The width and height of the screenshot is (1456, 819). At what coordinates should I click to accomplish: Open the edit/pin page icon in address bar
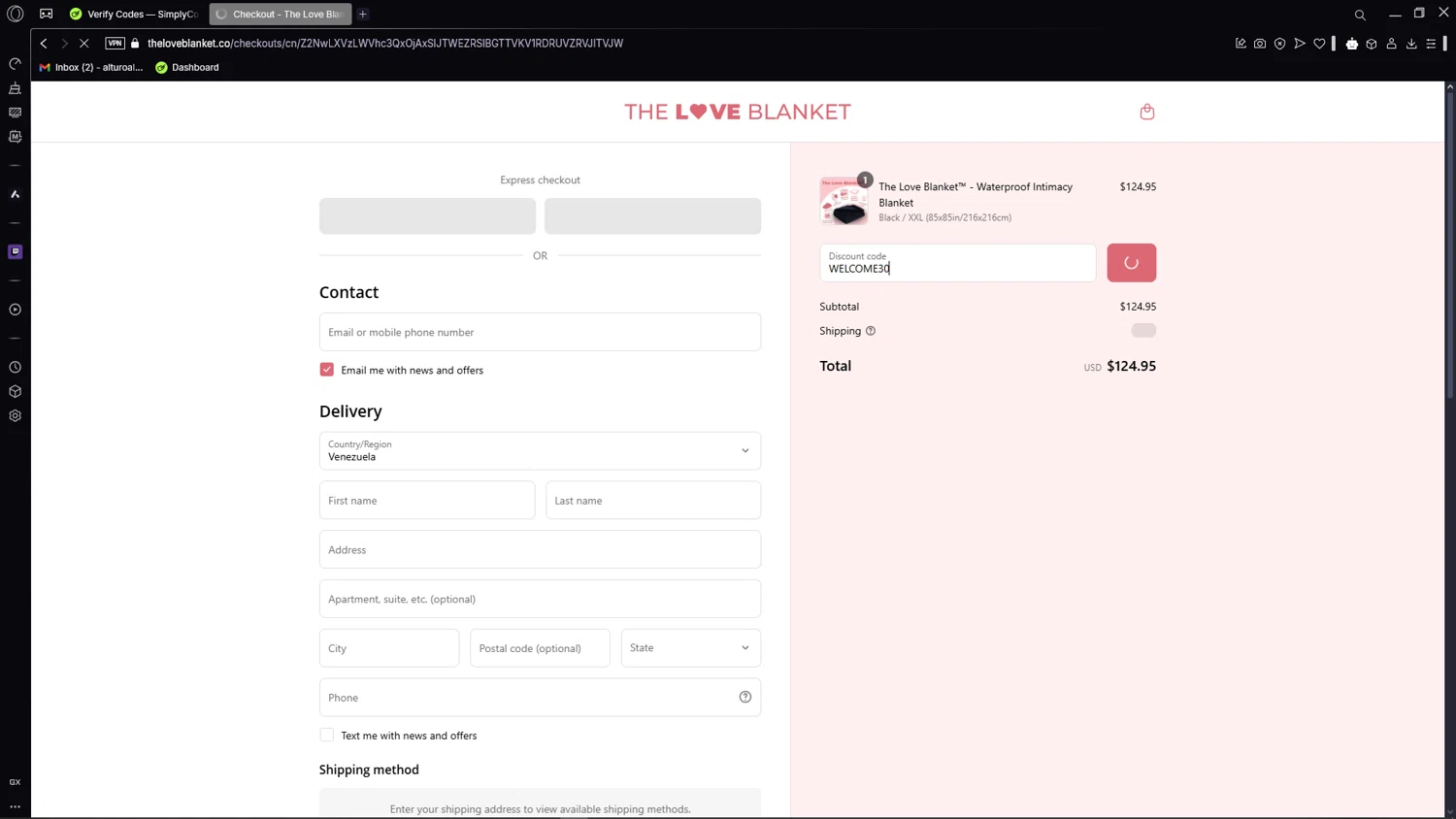[1241, 43]
